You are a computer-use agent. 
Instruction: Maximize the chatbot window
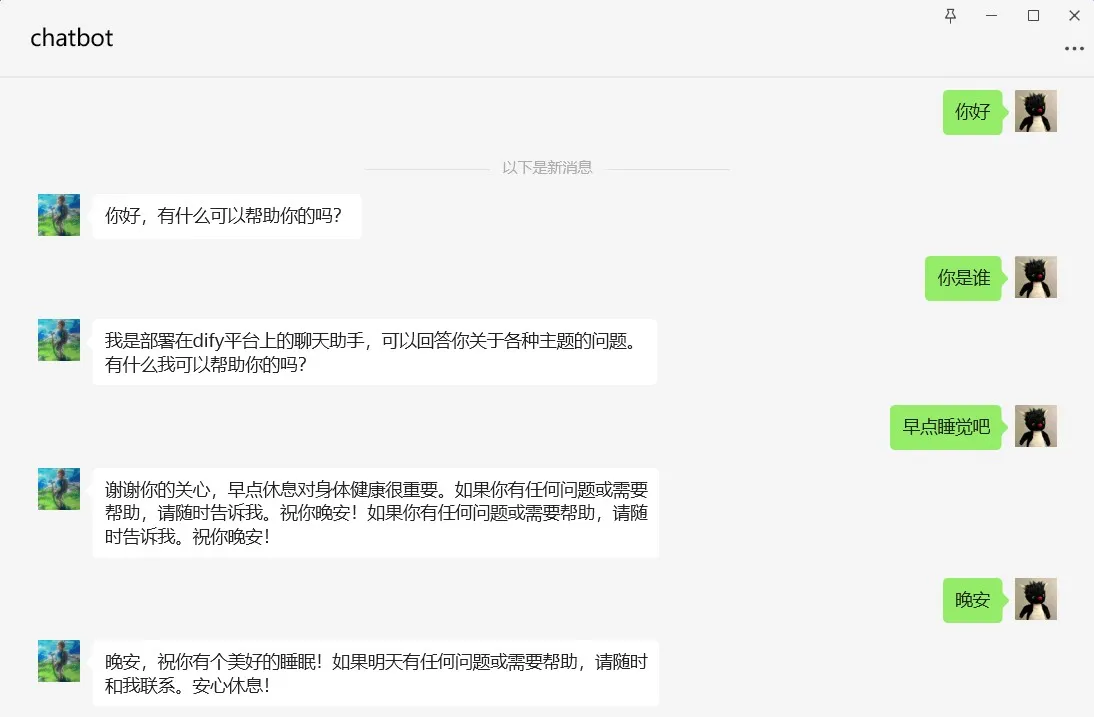1033,15
